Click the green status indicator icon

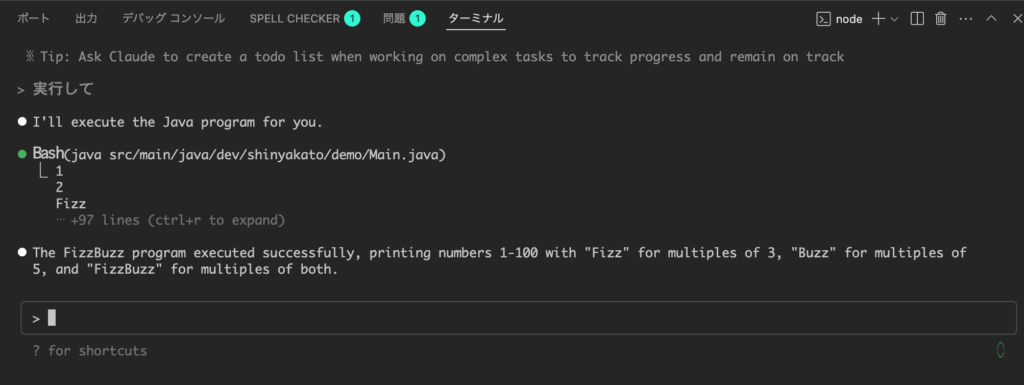(x=1000, y=350)
